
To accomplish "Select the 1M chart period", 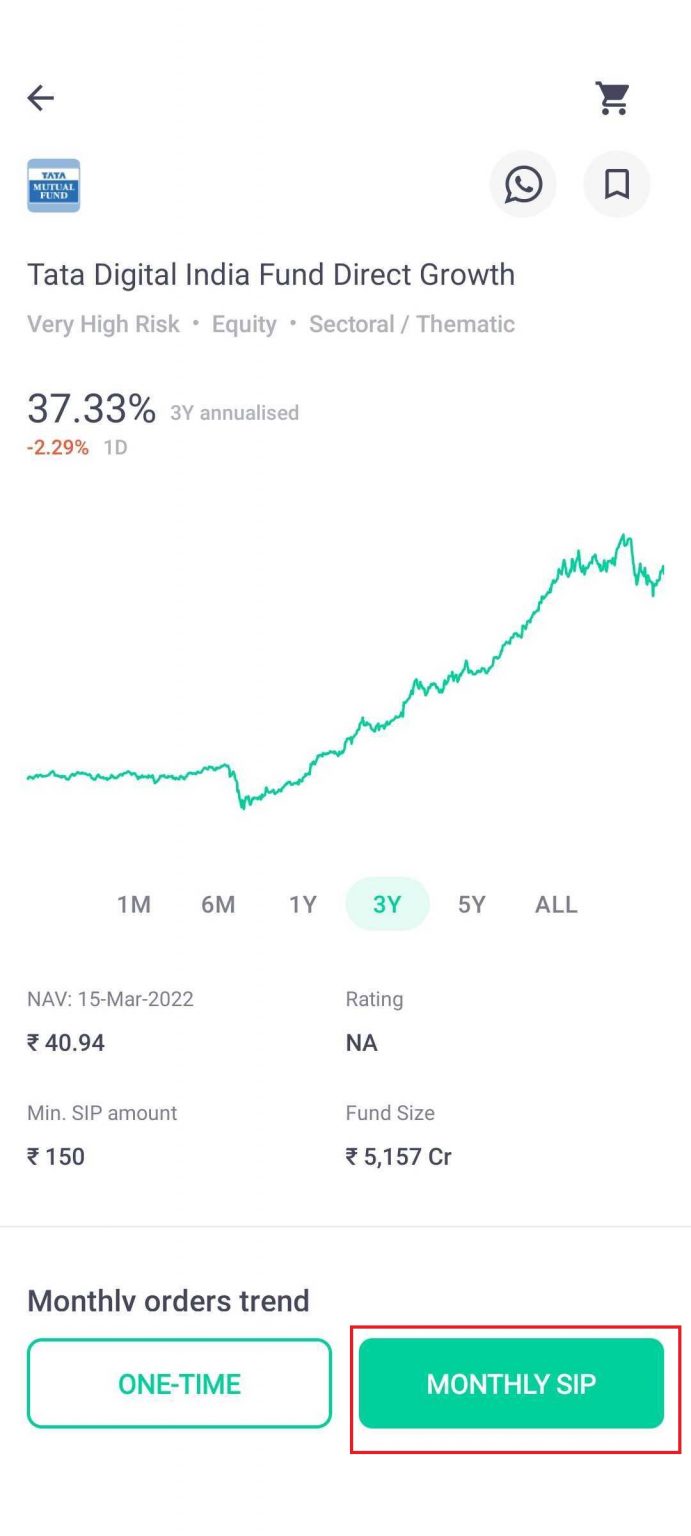I will click(x=133, y=904).
